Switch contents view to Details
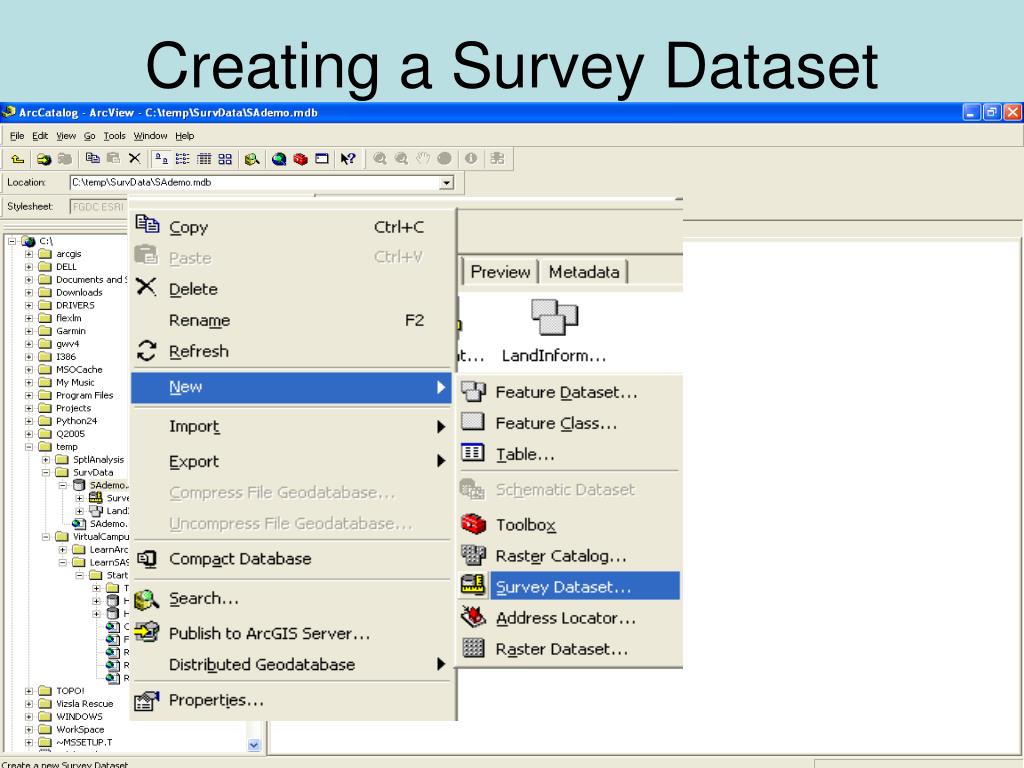The width and height of the screenshot is (1024, 768). click(204, 159)
